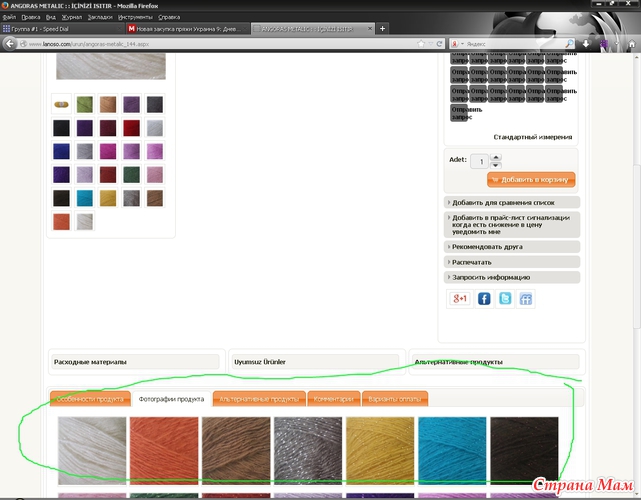This screenshot has width=641, height=500.
Task: Select the magenta pink color swatch
Action: click(108, 151)
